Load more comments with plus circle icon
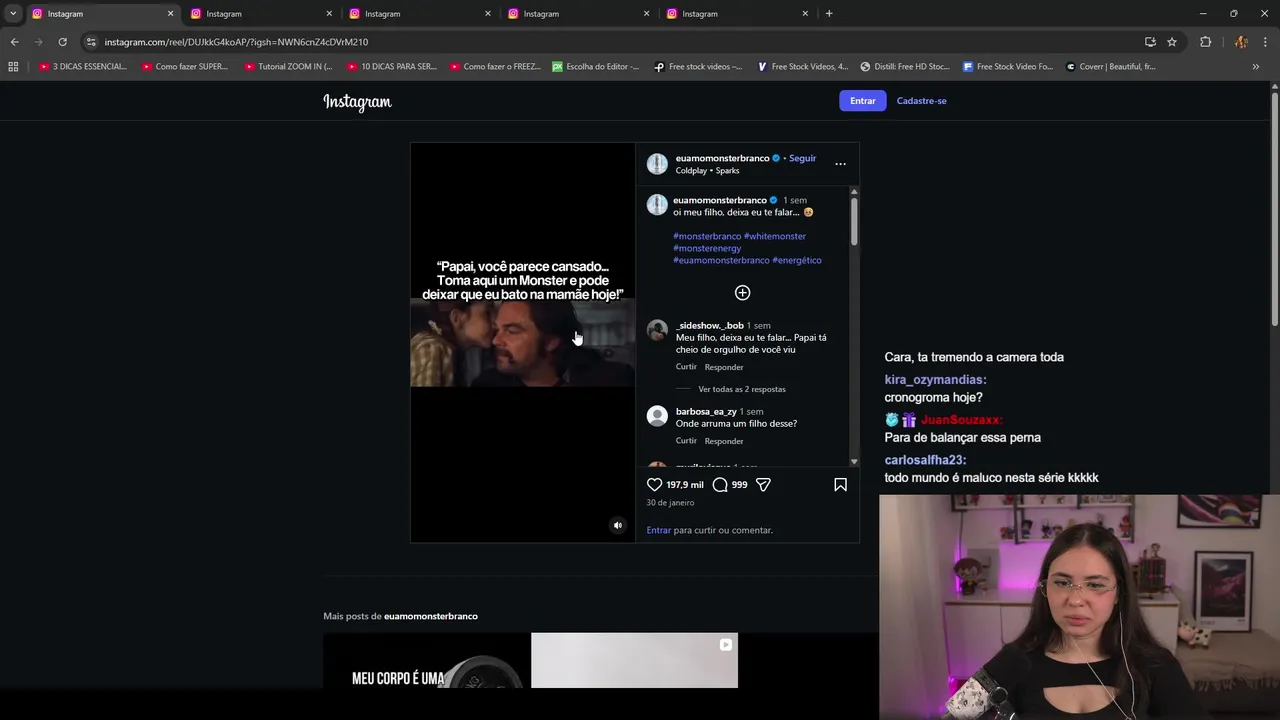This screenshot has height=720, width=1280. coord(742,293)
